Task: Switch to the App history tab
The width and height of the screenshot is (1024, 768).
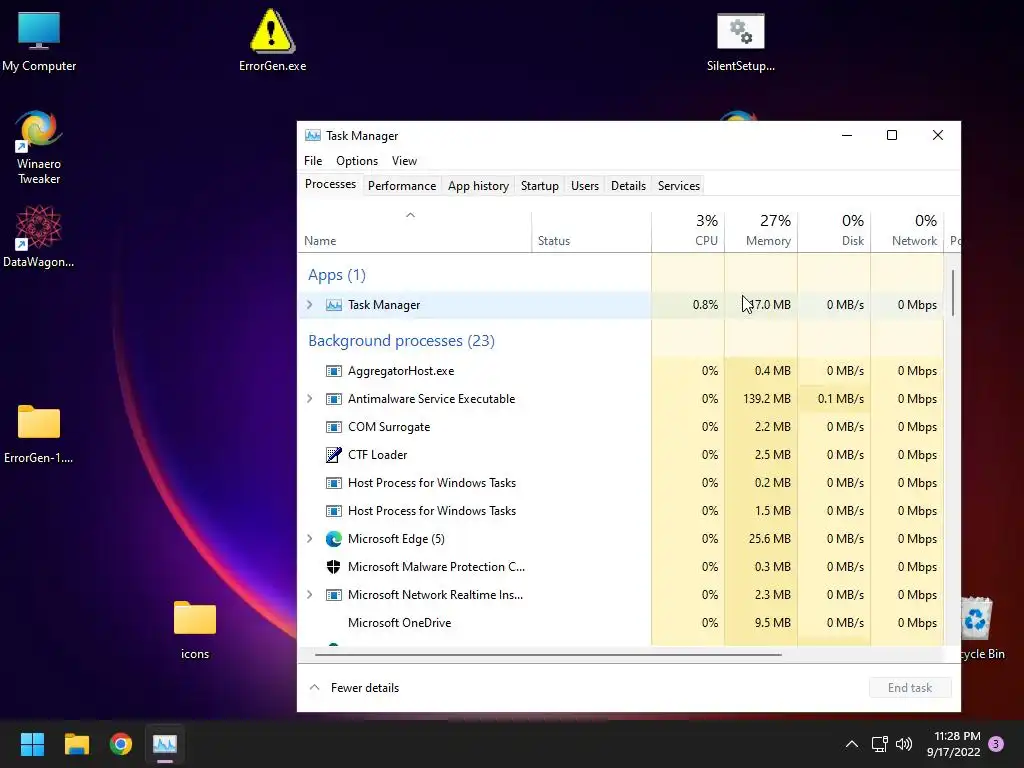Action: click(x=478, y=186)
